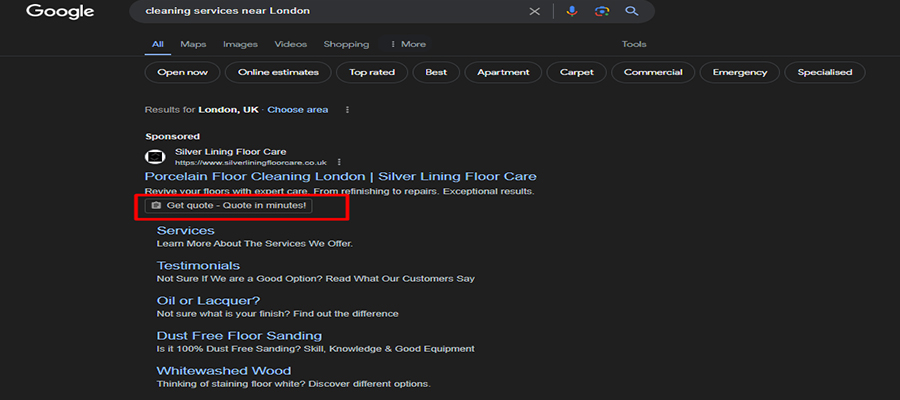The height and width of the screenshot is (400, 900).
Task: Expand the More search filters menu
Action: coord(407,44)
